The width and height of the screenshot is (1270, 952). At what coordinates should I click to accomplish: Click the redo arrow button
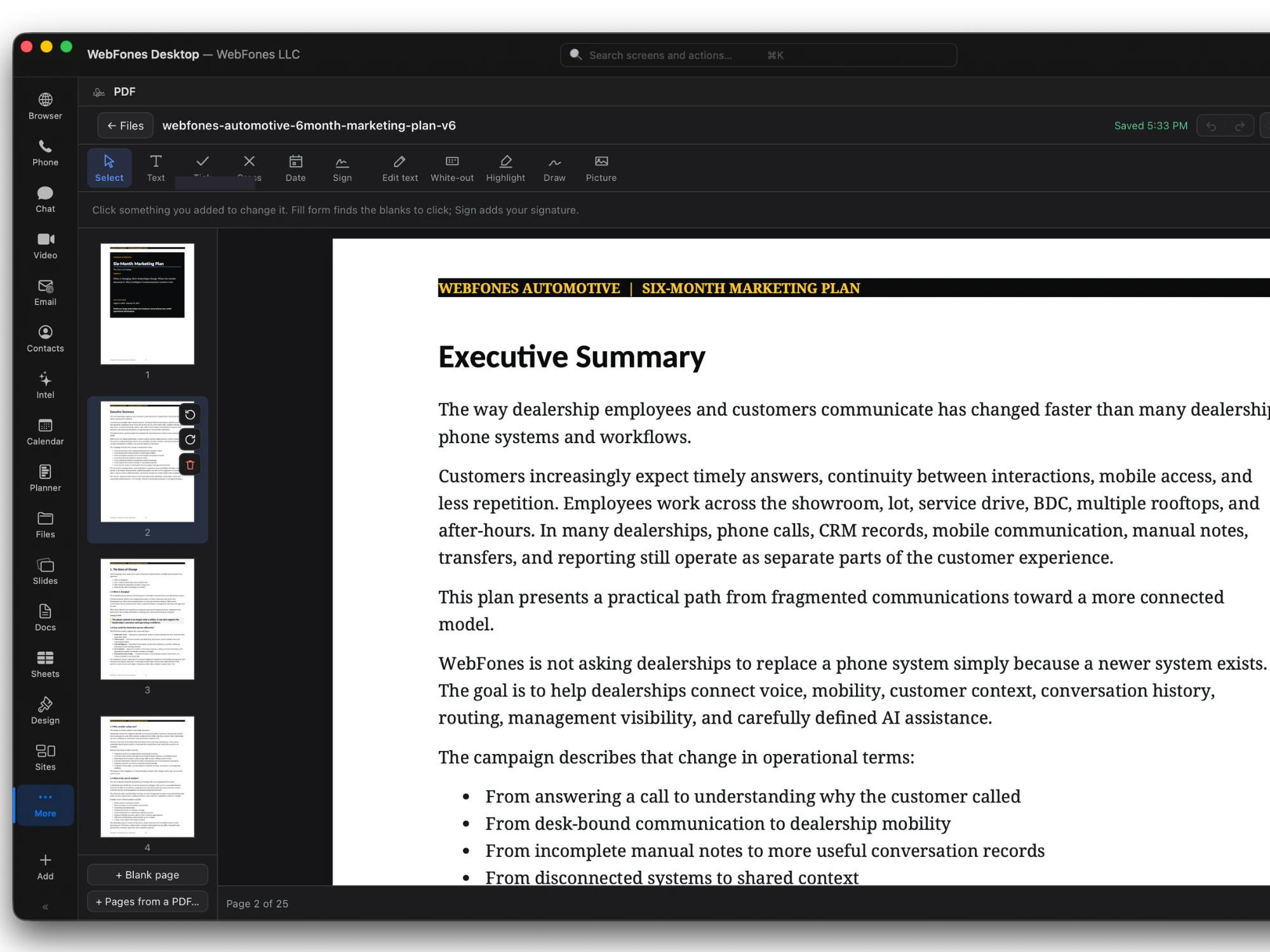(x=1240, y=126)
